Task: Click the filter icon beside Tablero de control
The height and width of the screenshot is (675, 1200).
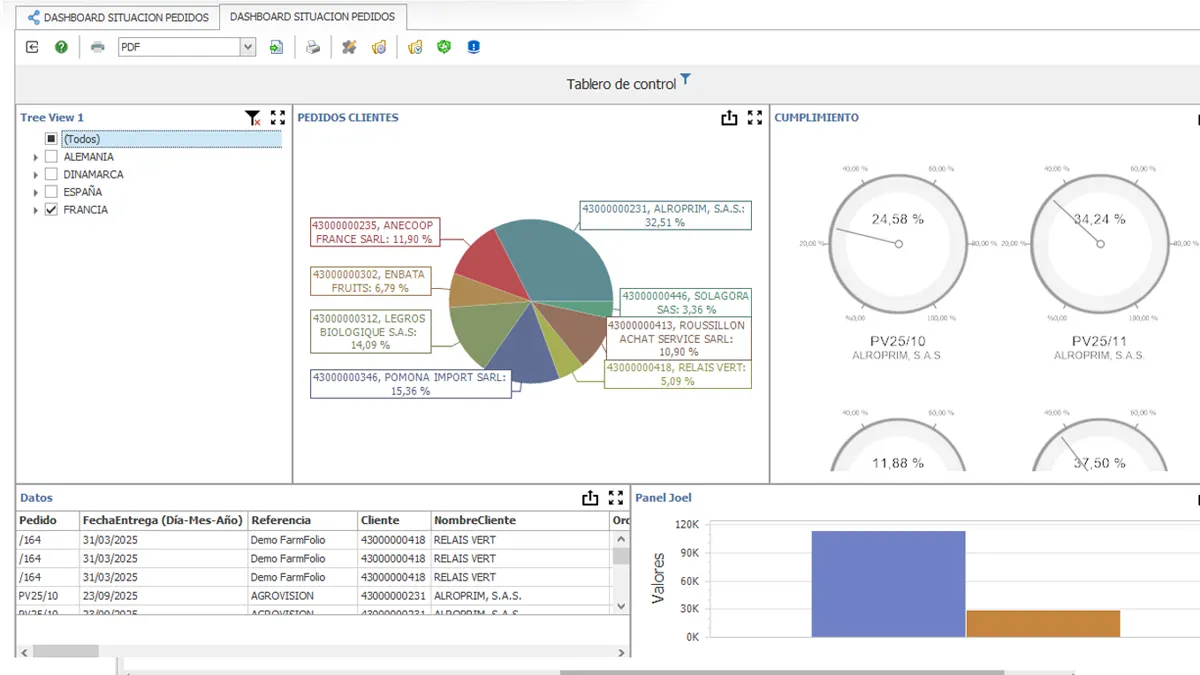Action: pos(686,80)
